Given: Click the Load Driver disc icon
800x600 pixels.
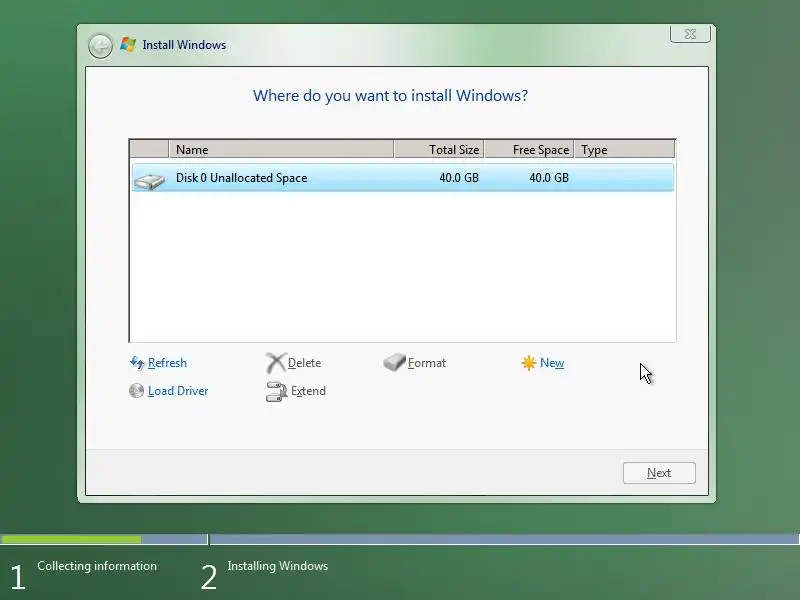Looking at the screenshot, I should point(136,391).
